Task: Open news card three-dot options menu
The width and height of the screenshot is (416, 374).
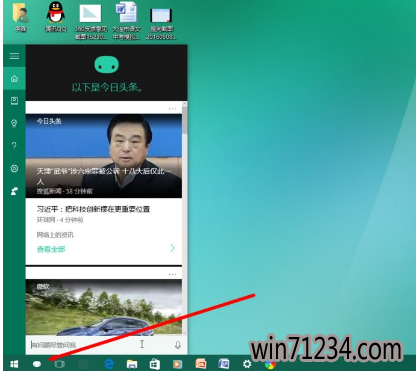Action: coord(172,109)
